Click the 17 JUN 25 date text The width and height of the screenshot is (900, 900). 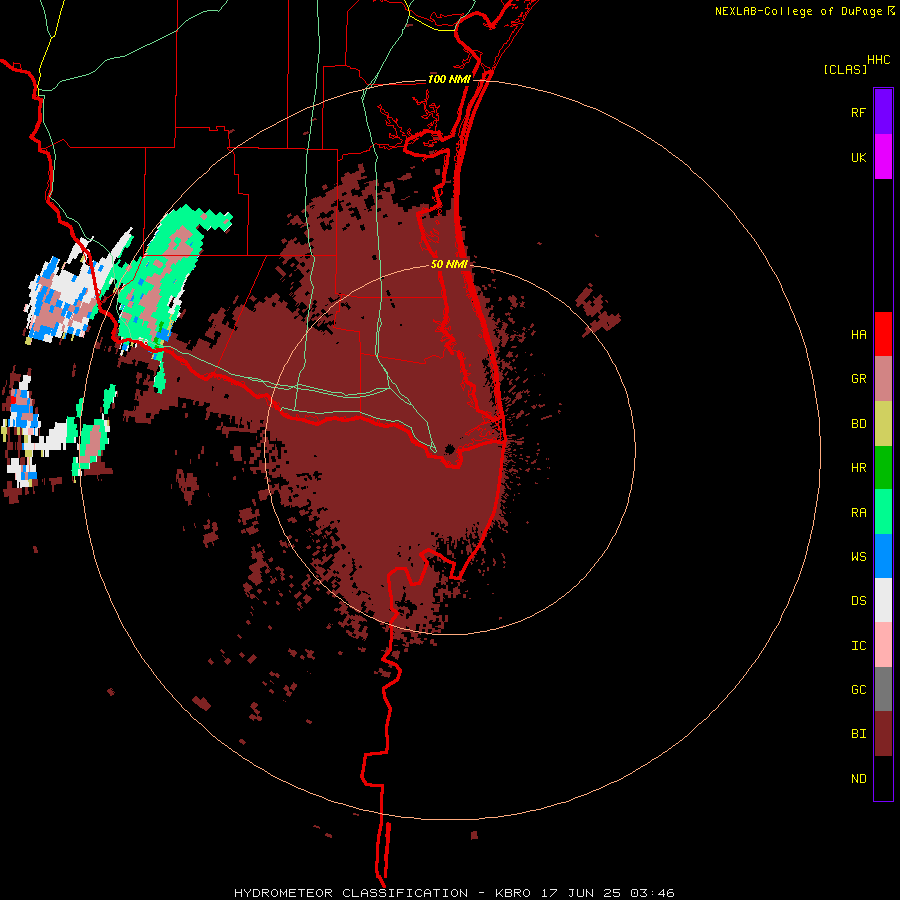581,893
